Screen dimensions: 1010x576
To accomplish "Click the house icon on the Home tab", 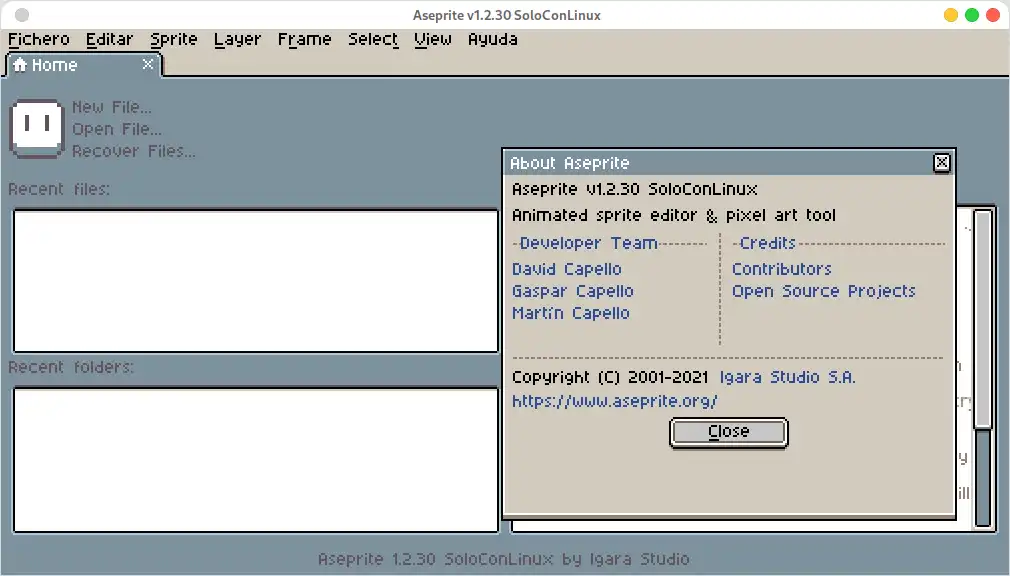I will (x=20, y=64).
